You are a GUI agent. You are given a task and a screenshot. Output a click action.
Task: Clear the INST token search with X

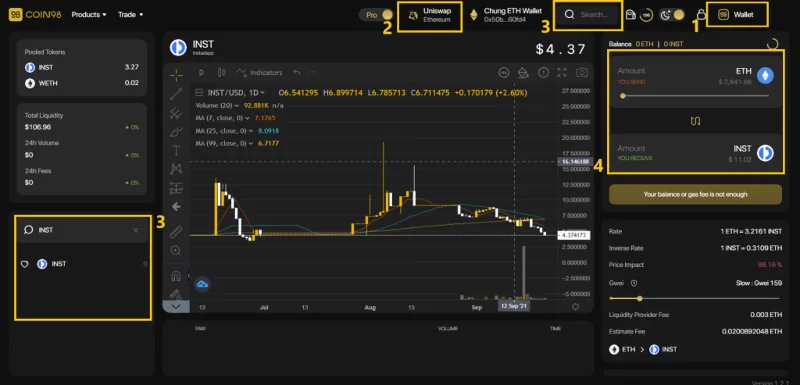[x=136, y=230]
